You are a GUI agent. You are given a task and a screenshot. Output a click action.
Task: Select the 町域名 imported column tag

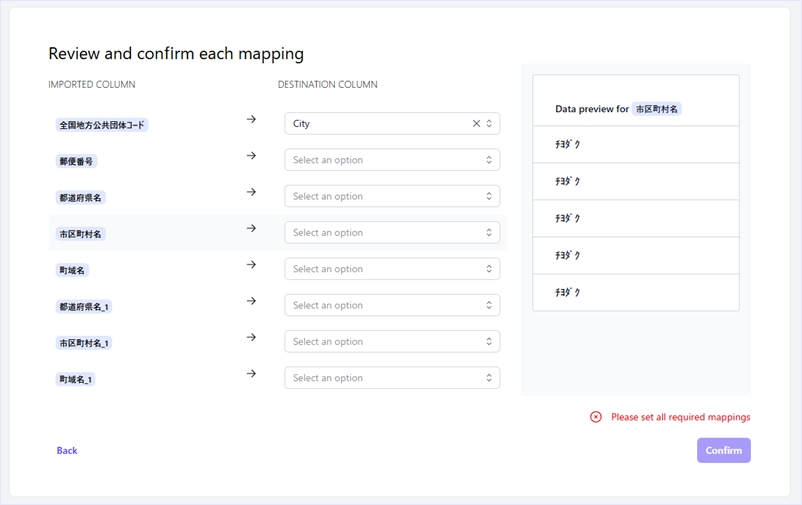[73, 270]
